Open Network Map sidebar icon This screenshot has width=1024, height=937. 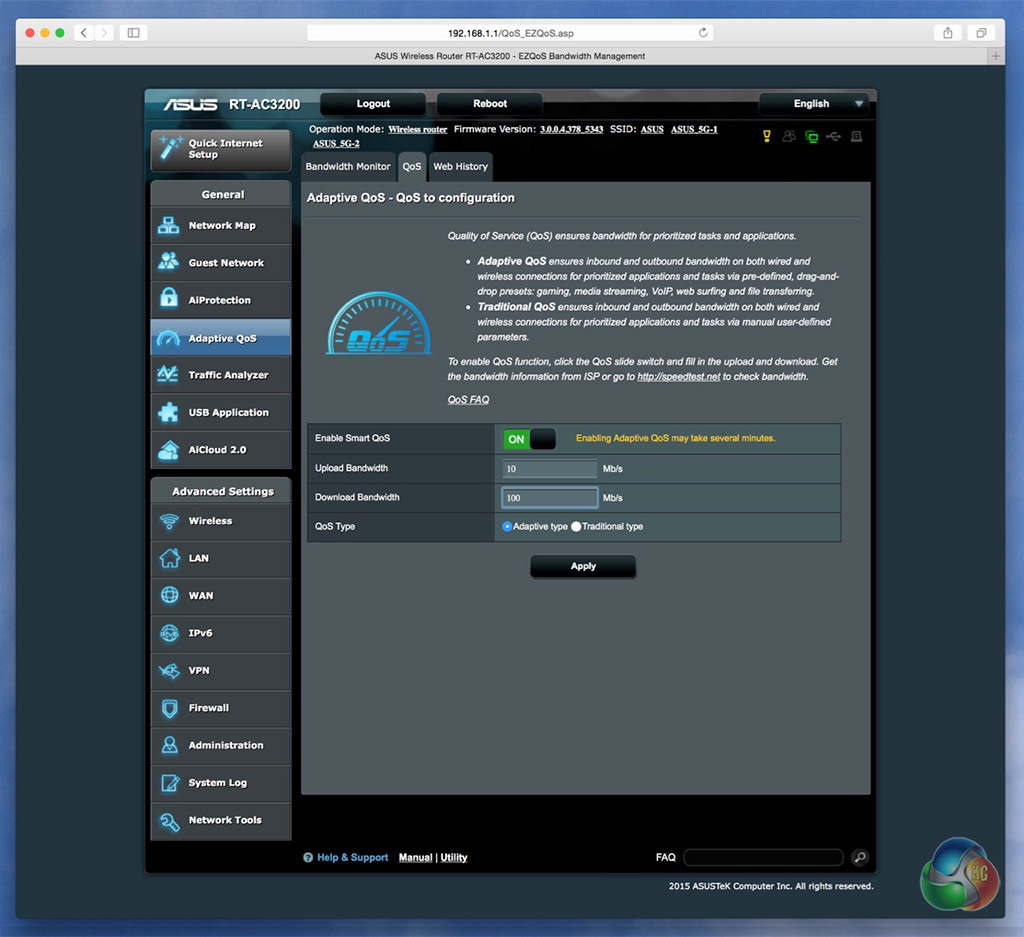coord(168,225)
